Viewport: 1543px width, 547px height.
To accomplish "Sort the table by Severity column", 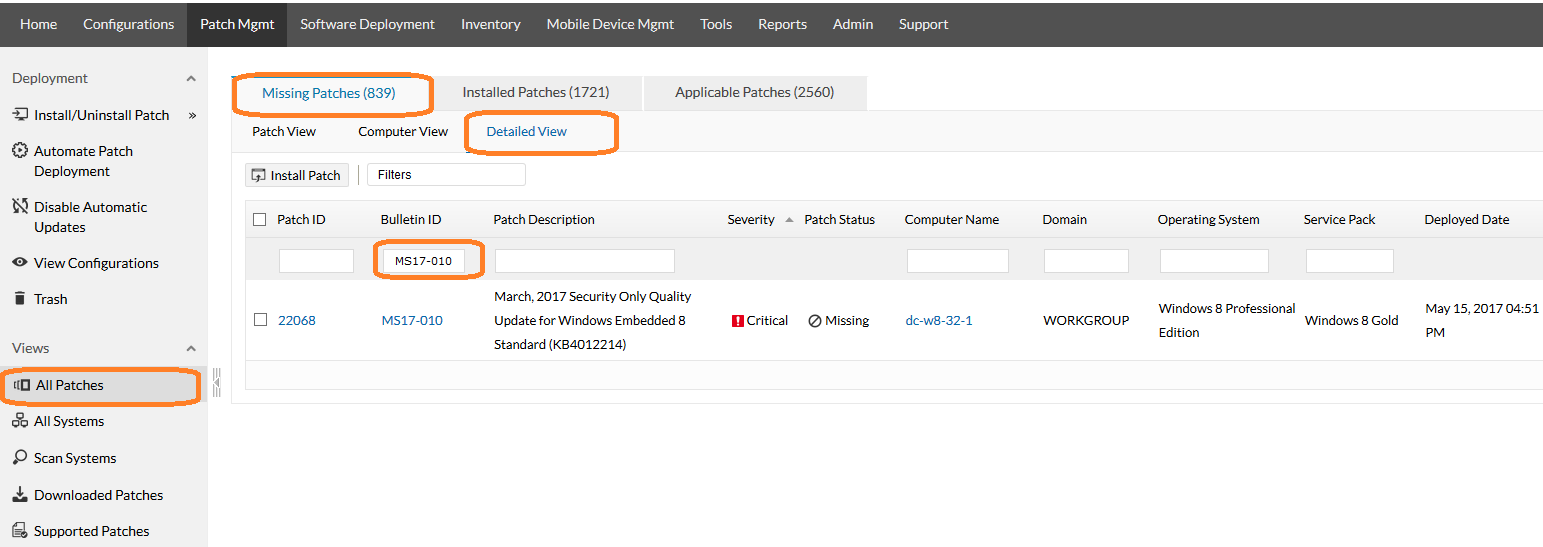I will [751, 220].
